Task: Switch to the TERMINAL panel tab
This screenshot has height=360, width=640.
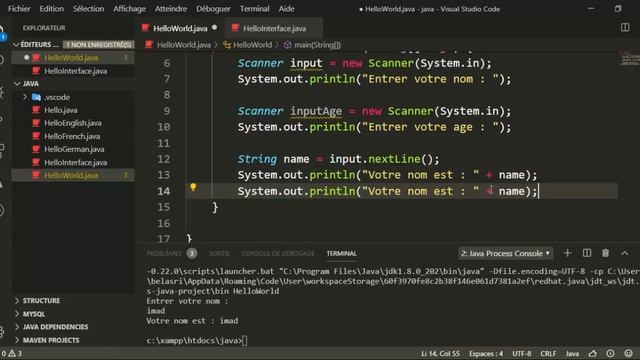Action: (x=342, y=253)
